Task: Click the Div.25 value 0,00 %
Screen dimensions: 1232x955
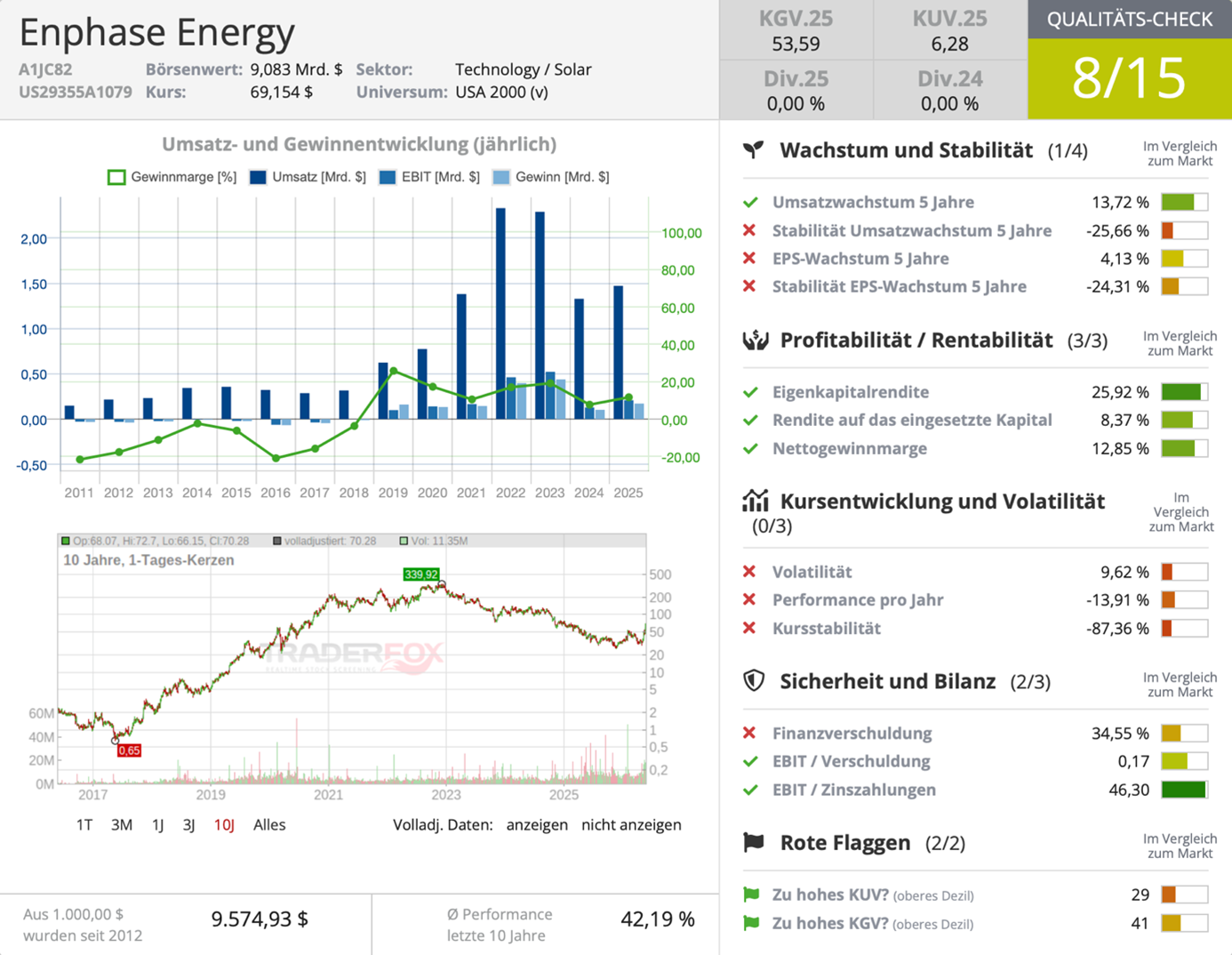Action: pyautogui.click(x=796, y=103)
